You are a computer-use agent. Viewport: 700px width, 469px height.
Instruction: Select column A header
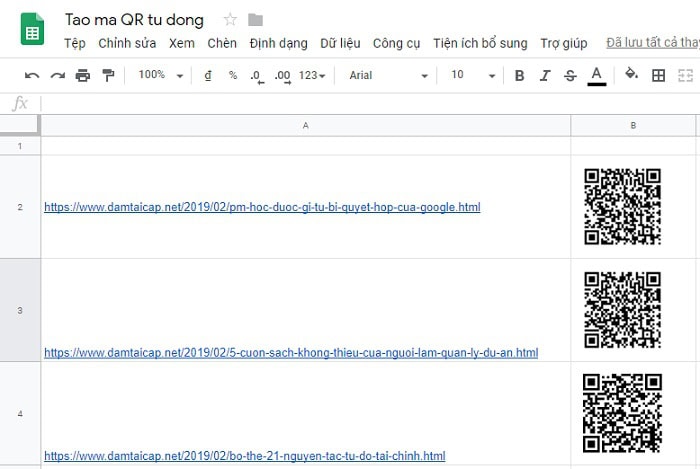click(x=306, y=125)
